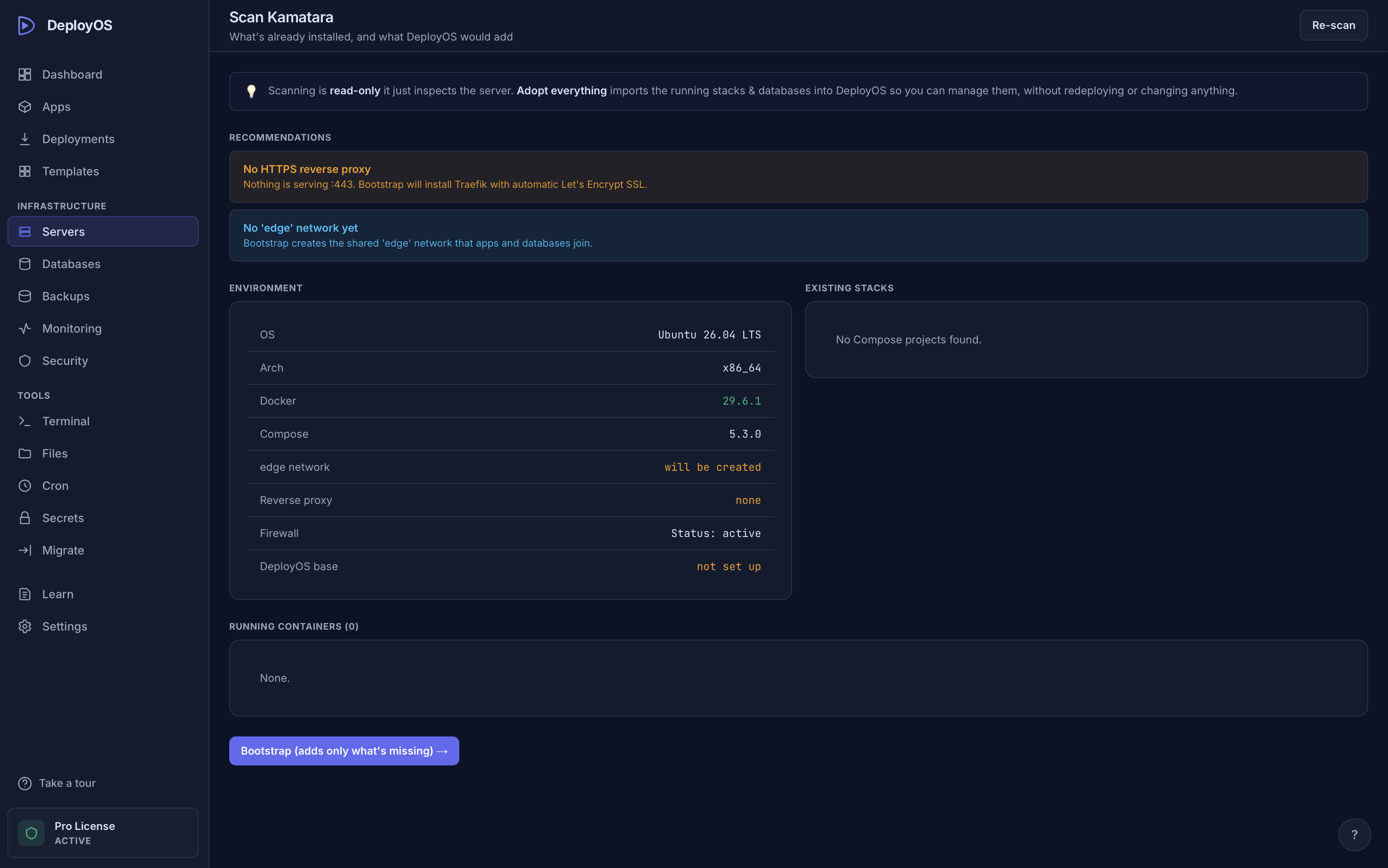Go to the Dashboard page

pyautogui.click(x=103, y=74)
